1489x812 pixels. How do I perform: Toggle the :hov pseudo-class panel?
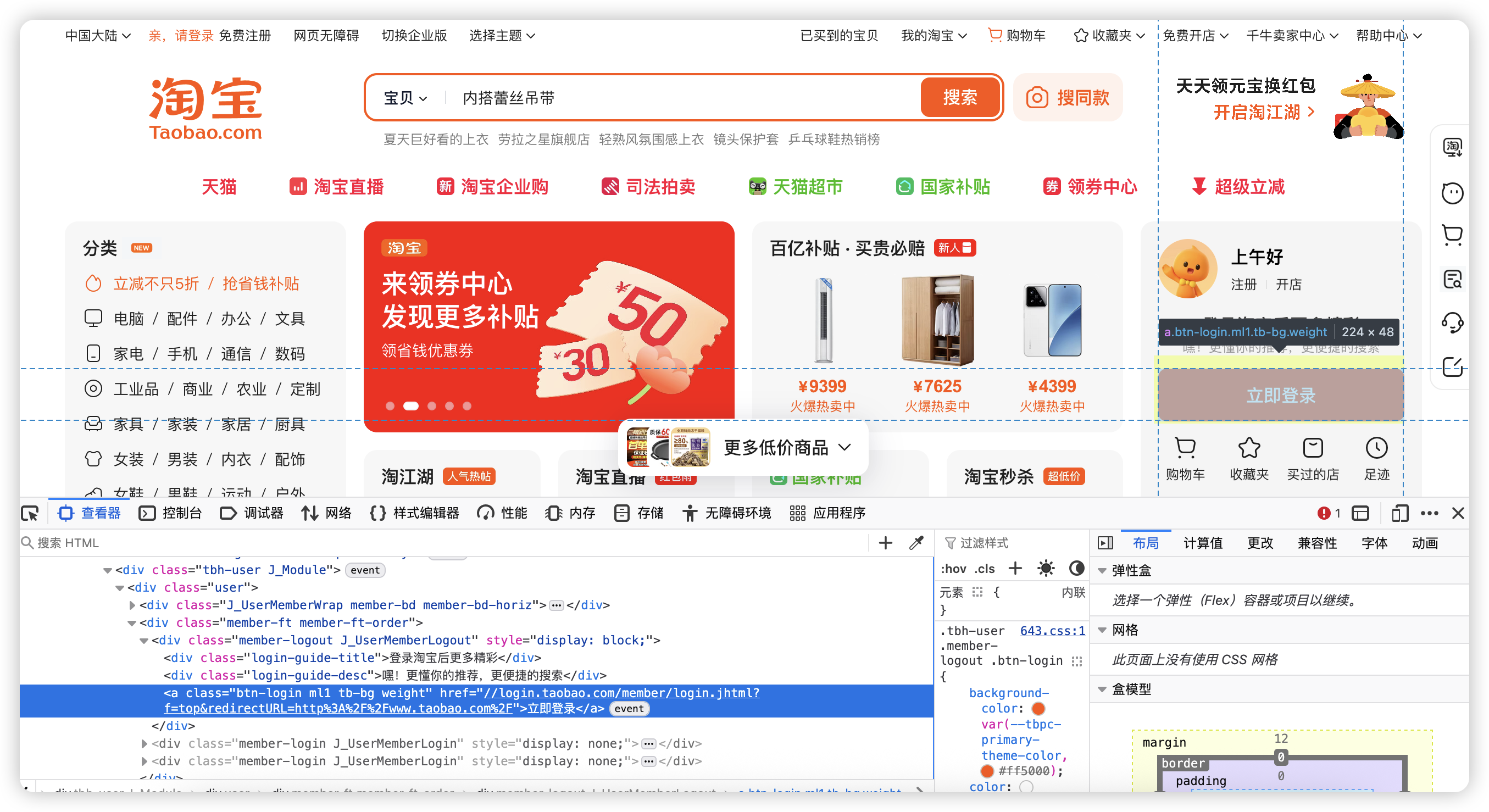(955, 568)
